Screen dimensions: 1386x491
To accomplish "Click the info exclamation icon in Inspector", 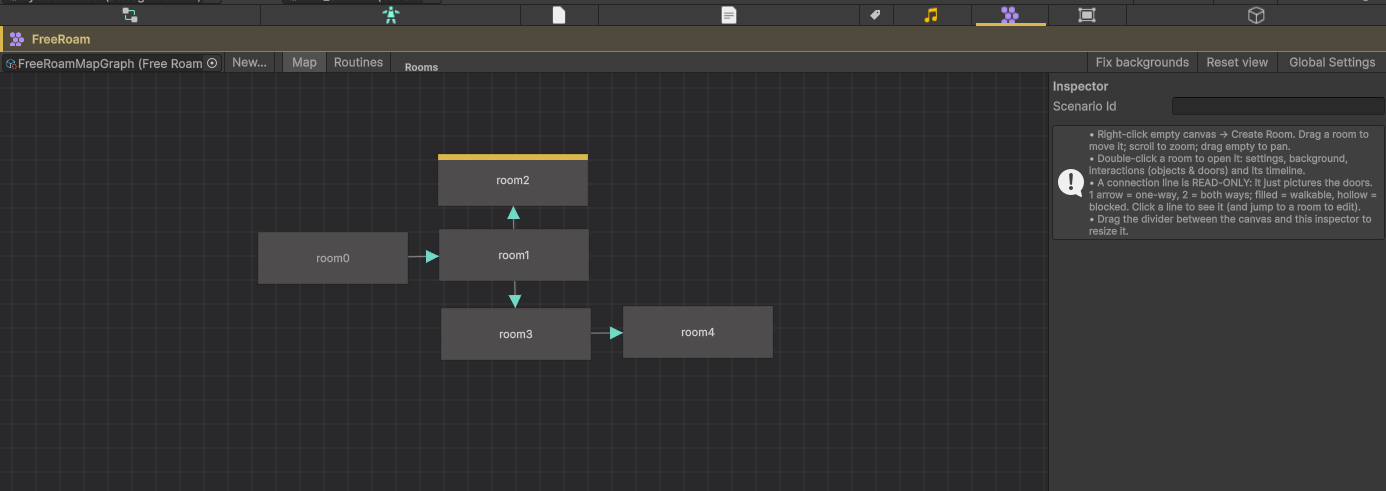I will click(1071, 182).
